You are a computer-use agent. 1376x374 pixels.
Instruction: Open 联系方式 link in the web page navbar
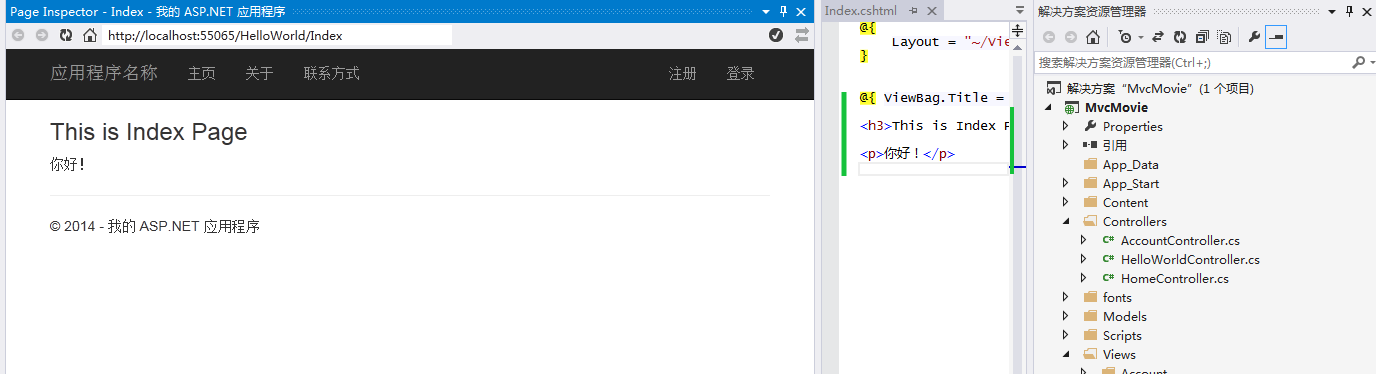(x=332, y=74)
